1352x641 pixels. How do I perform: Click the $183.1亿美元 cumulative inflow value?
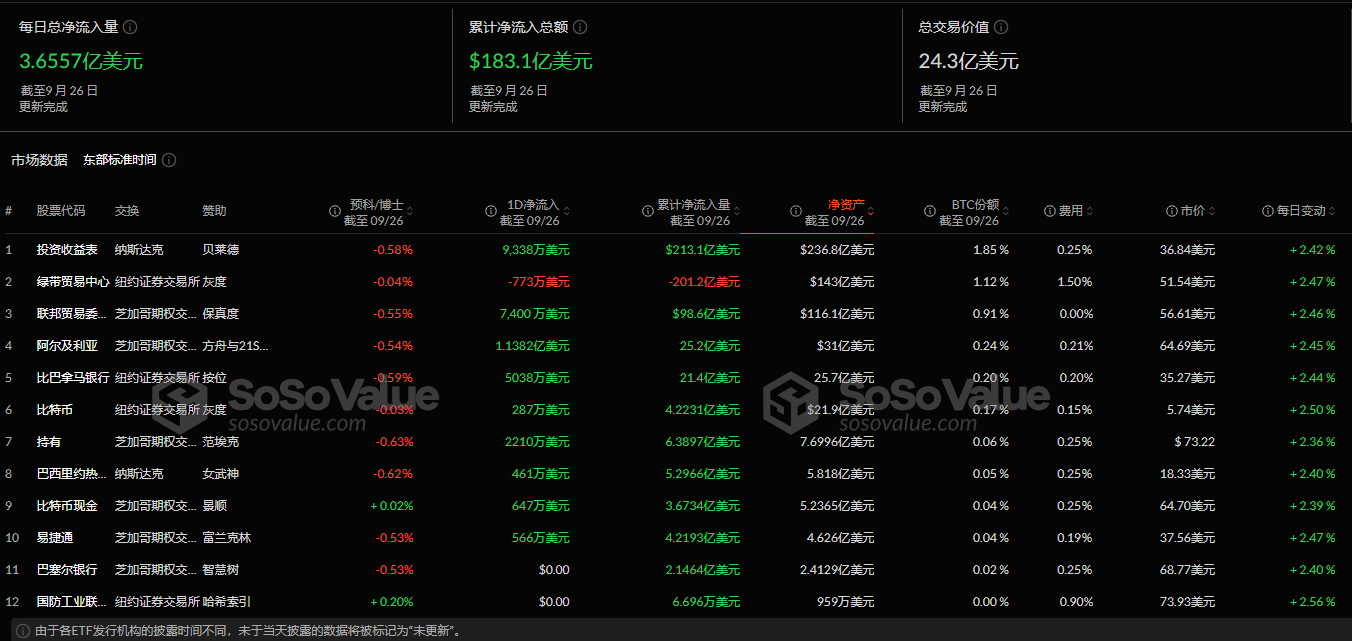point(531,61)
